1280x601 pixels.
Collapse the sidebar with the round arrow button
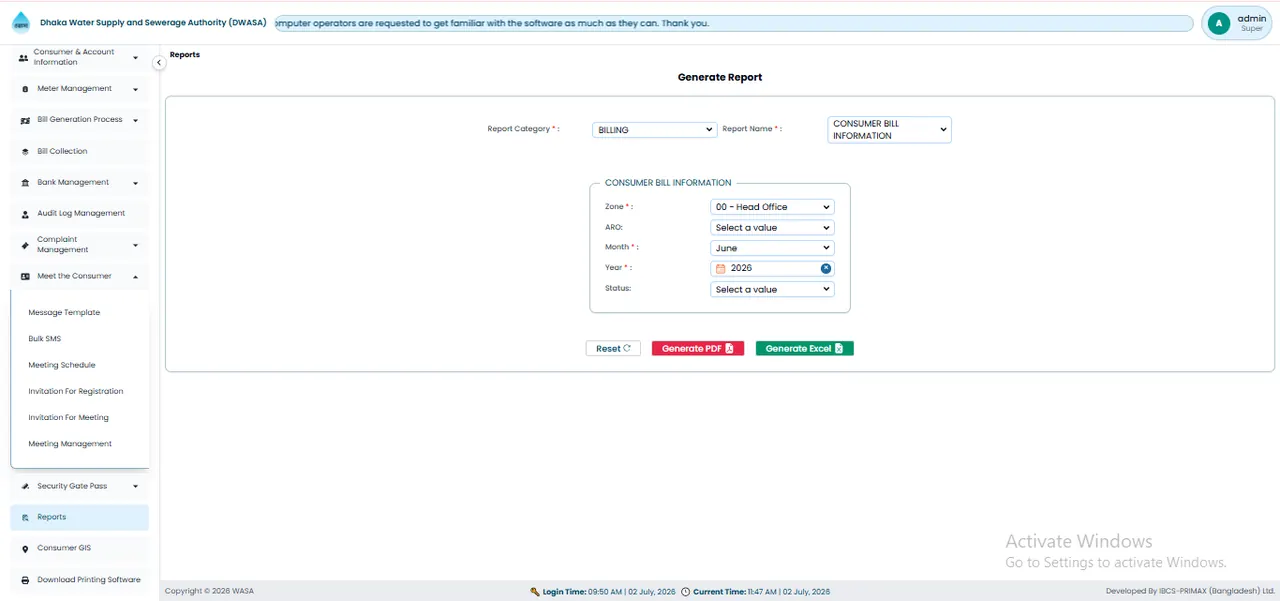[159, 63]
